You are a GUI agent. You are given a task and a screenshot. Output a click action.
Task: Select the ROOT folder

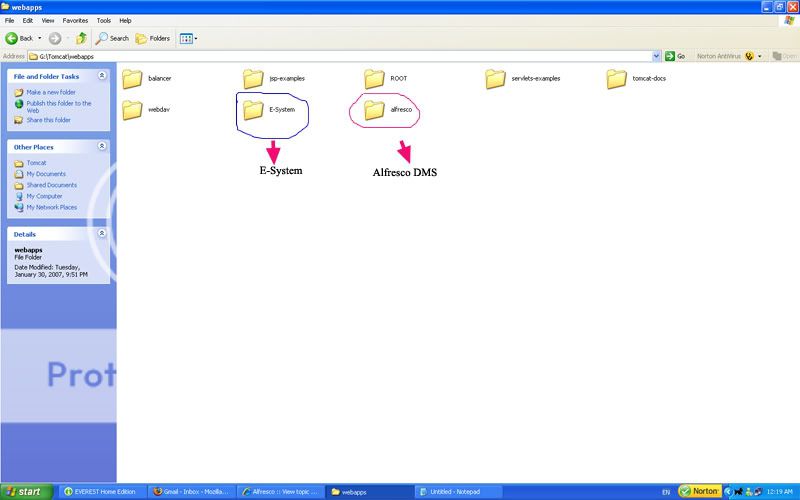click(375, 79)
